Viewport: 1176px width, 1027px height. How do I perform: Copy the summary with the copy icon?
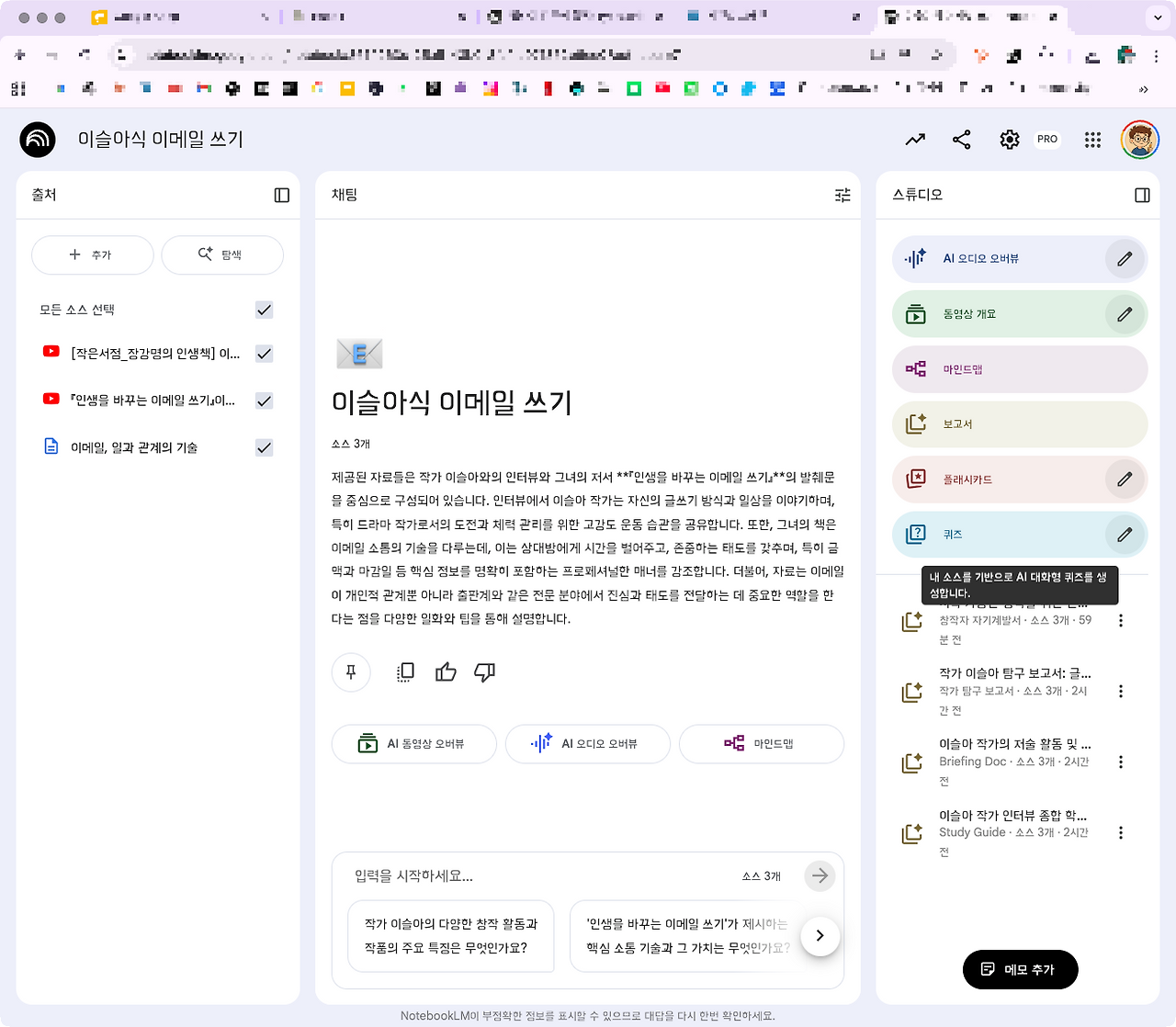405,672
